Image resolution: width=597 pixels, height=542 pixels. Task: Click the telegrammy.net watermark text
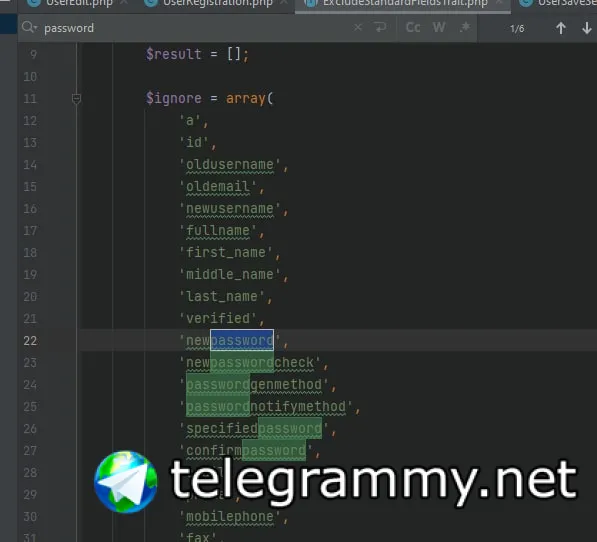click(x=374, y=480)
